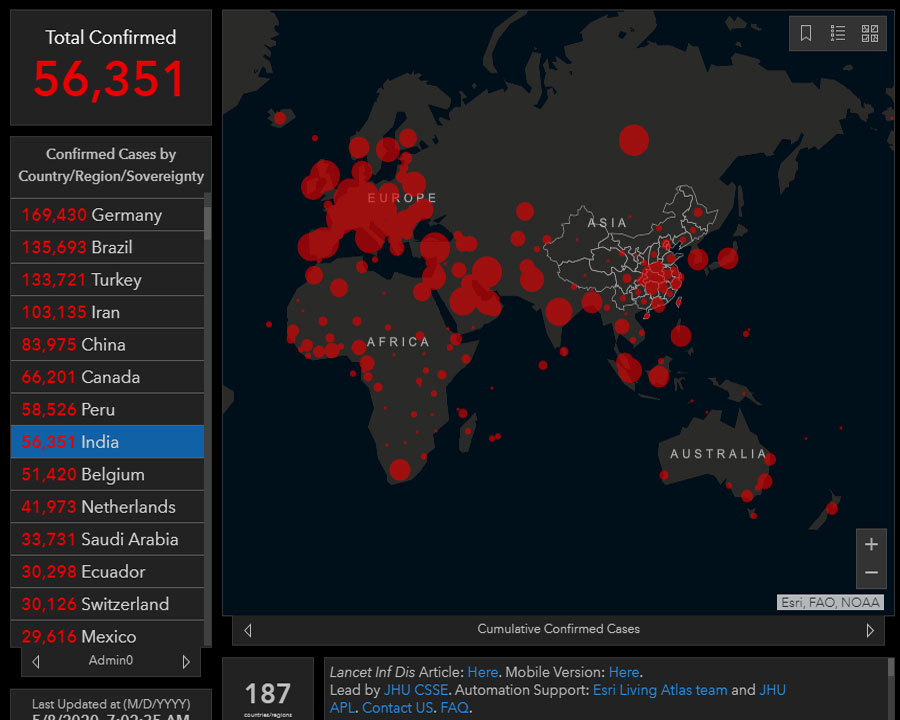Select Belgium in the country list

click(x=107, y=474)
